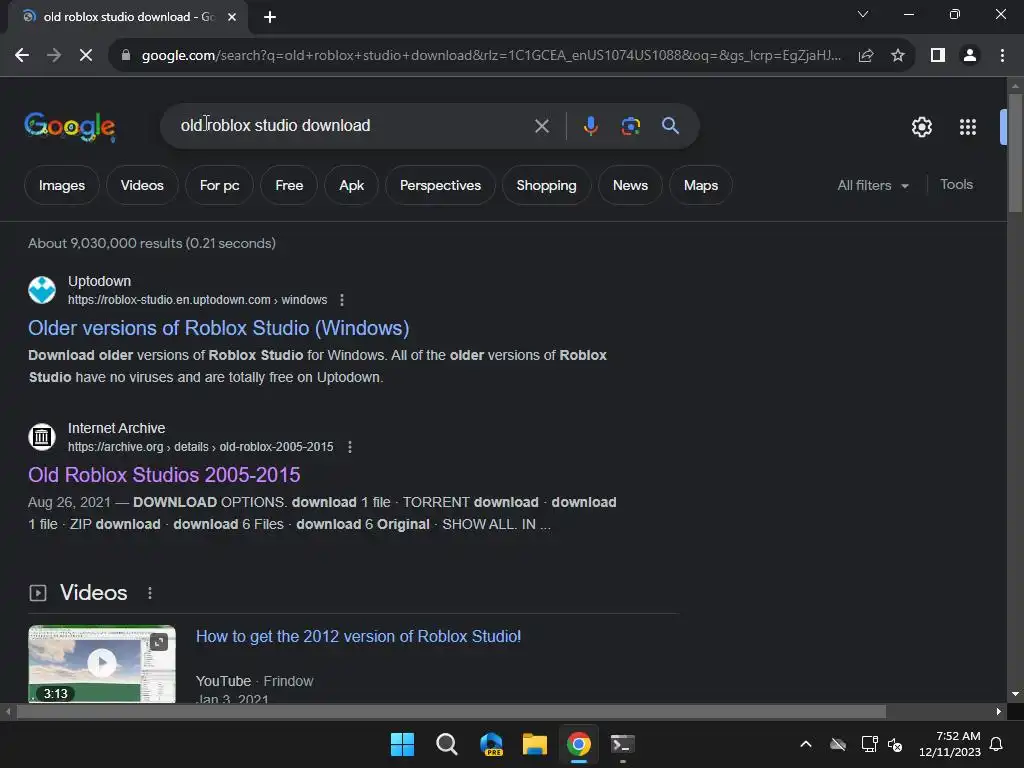Switch to the Perspectives filter
This screenshot has height=768, width=1024.
(440, 185)
